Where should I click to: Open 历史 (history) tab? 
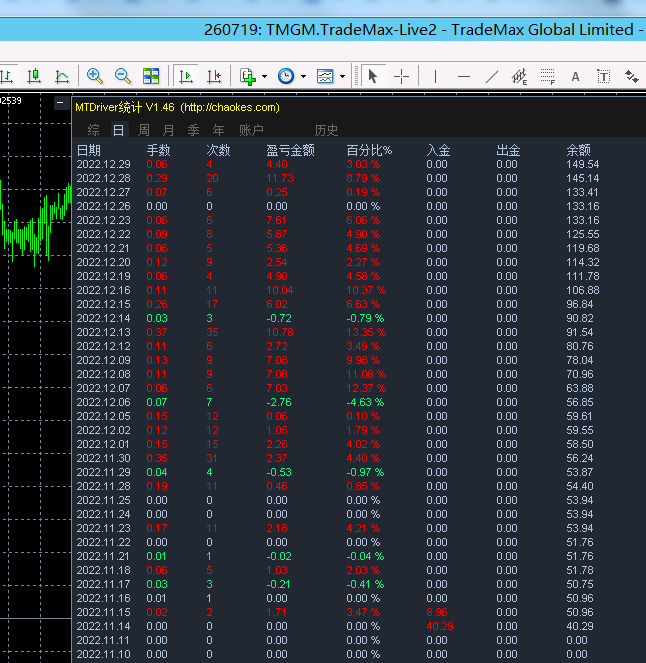(x=326, y=130)
